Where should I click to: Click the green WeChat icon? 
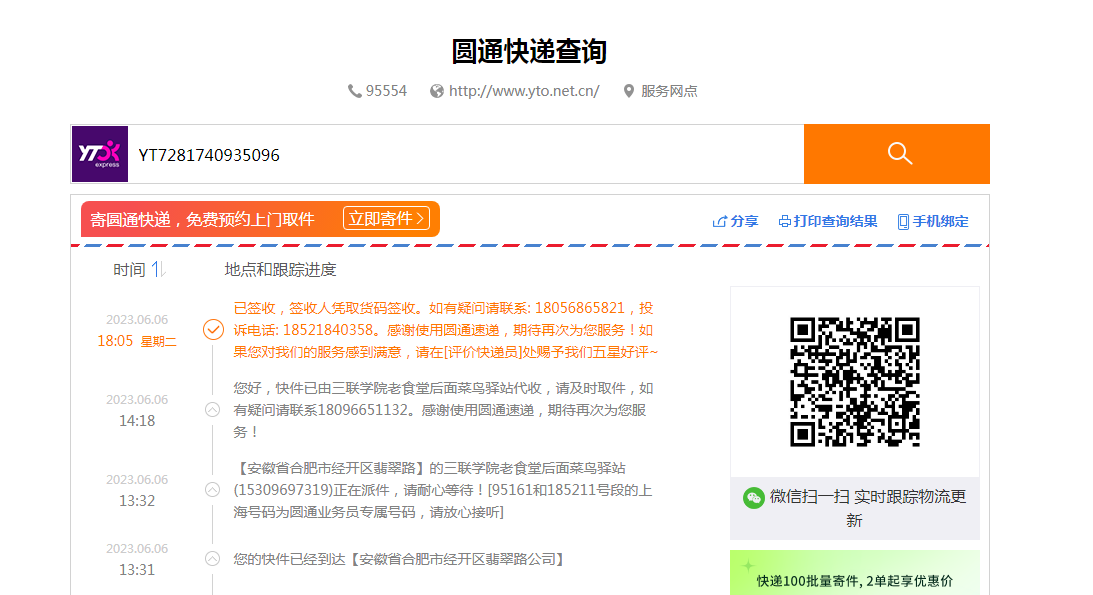point(754,497)
